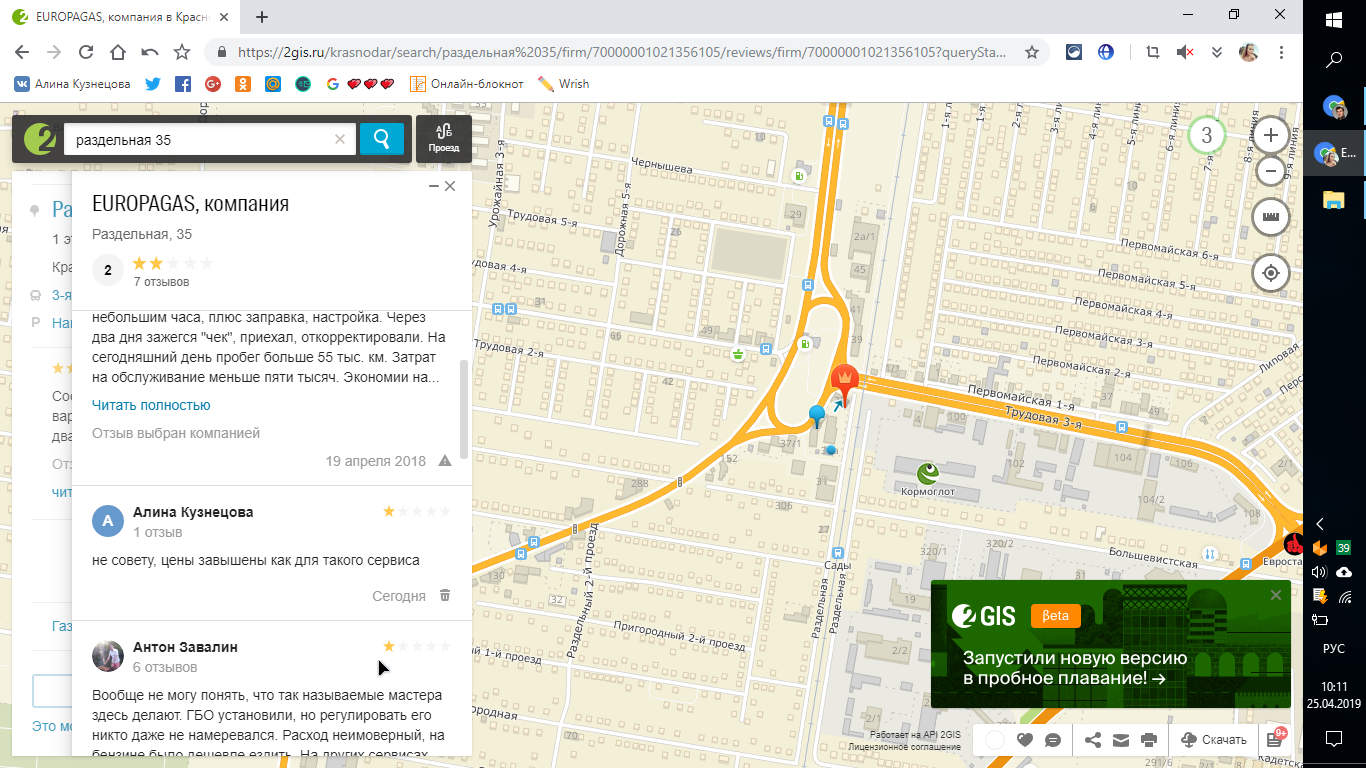The height and width of the screenshot is (768, 1366).
Task: Click the blue search magnifier button
Action: (381, 140)
